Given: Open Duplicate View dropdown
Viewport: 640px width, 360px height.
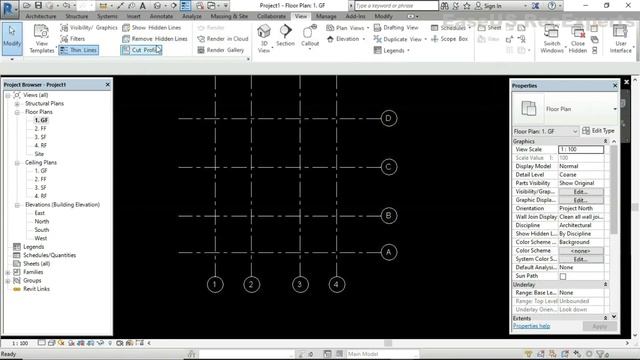Looking at the screenshot, I should click(400, 39).
